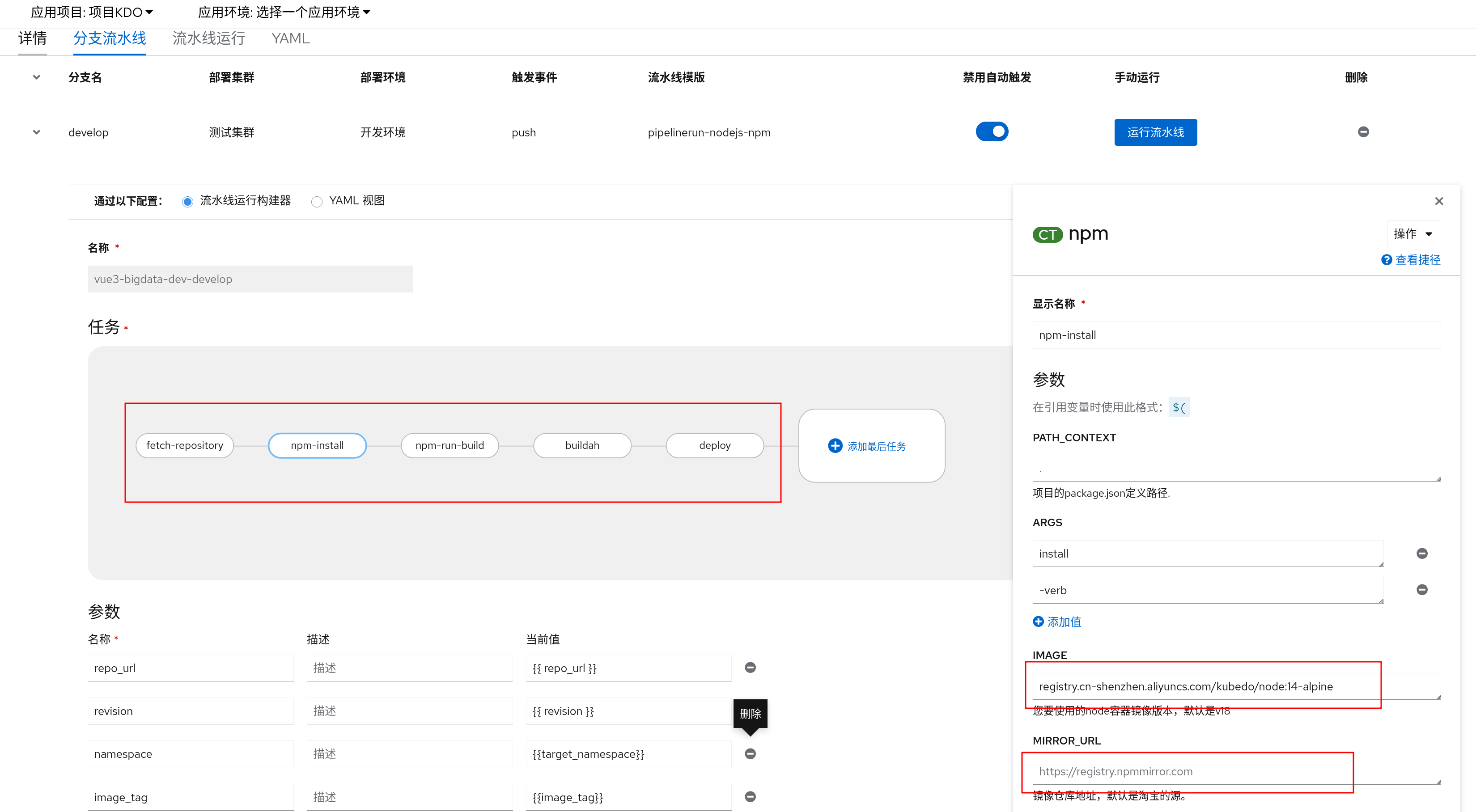
Task: Click the 运行流水线 button
Action: click(x=1155, y=132)
